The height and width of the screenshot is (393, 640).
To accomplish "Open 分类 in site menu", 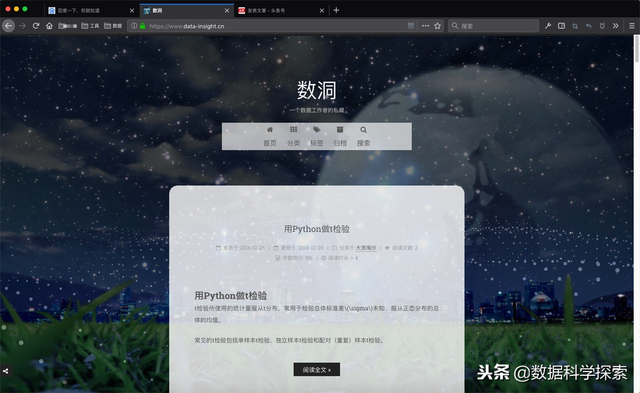I will point(293,143).
